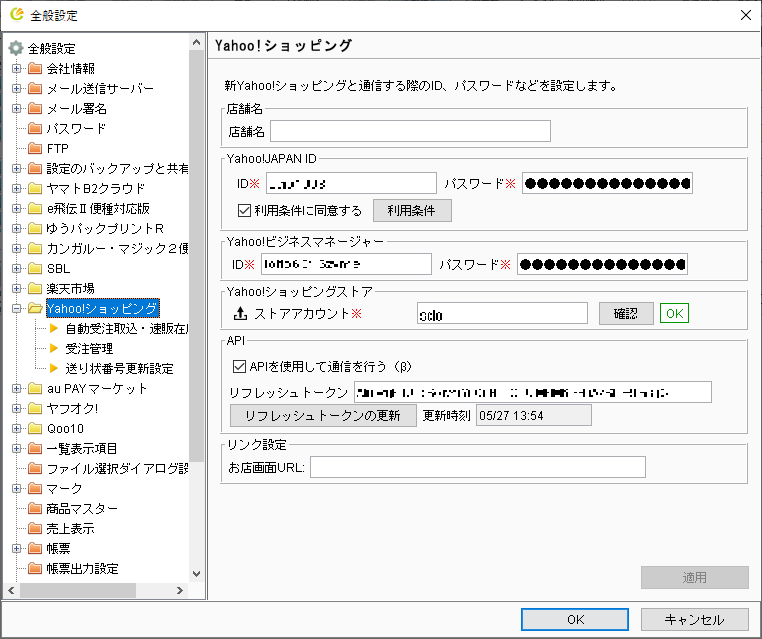Image resolution: width=762 pixels, height=639 pixels.
Task: Click the 会社情報 folder icon
Action: [x=35, y=68]
